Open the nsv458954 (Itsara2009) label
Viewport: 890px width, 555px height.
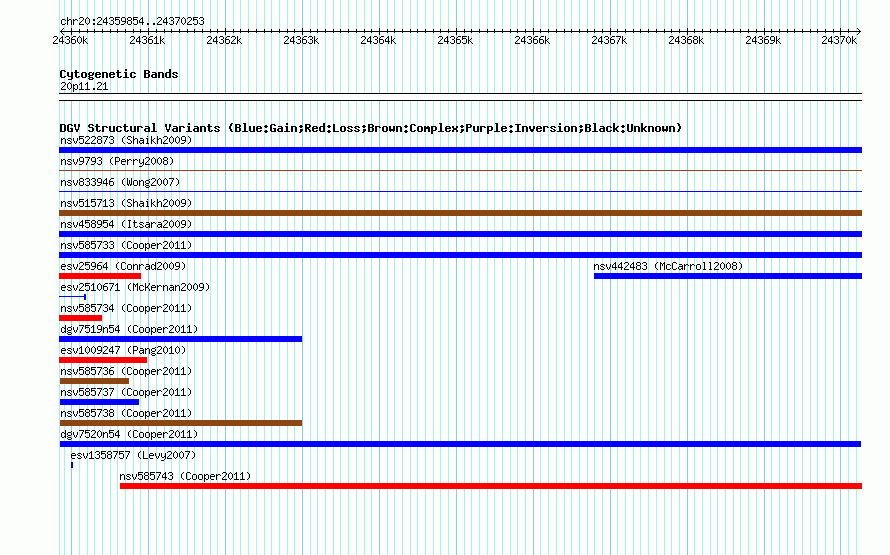[x=126, y=224]
